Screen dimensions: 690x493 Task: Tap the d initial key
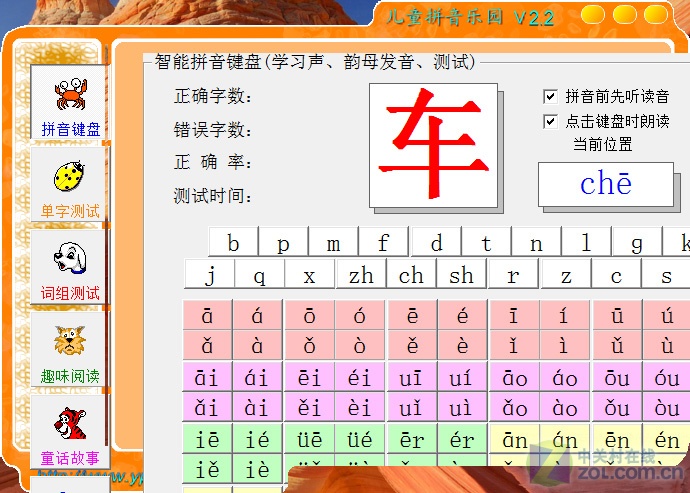coord(436,242)
